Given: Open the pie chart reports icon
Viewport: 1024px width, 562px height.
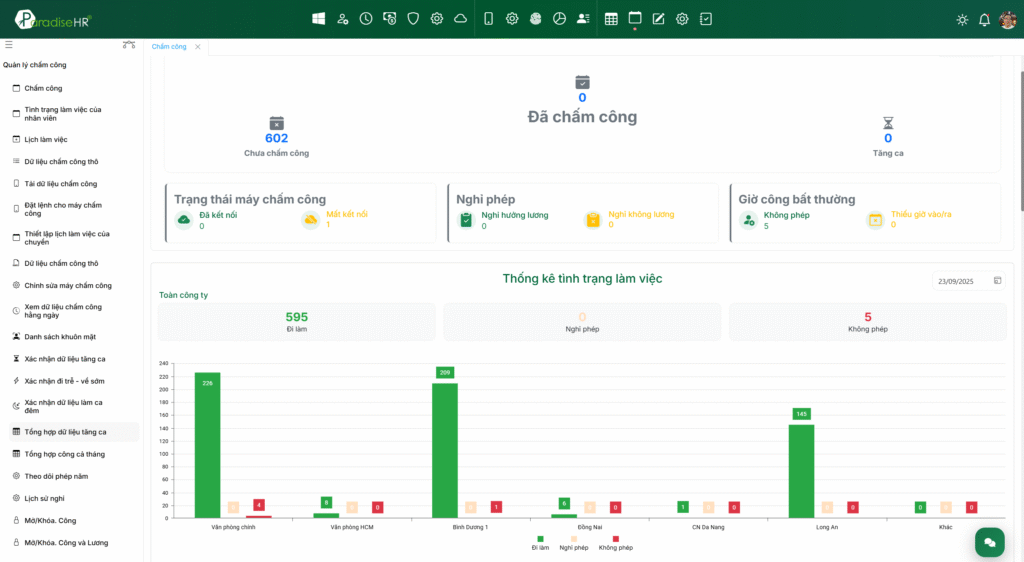Looking at the screenshot, I should pyautogui.click(x=560, y=19).
